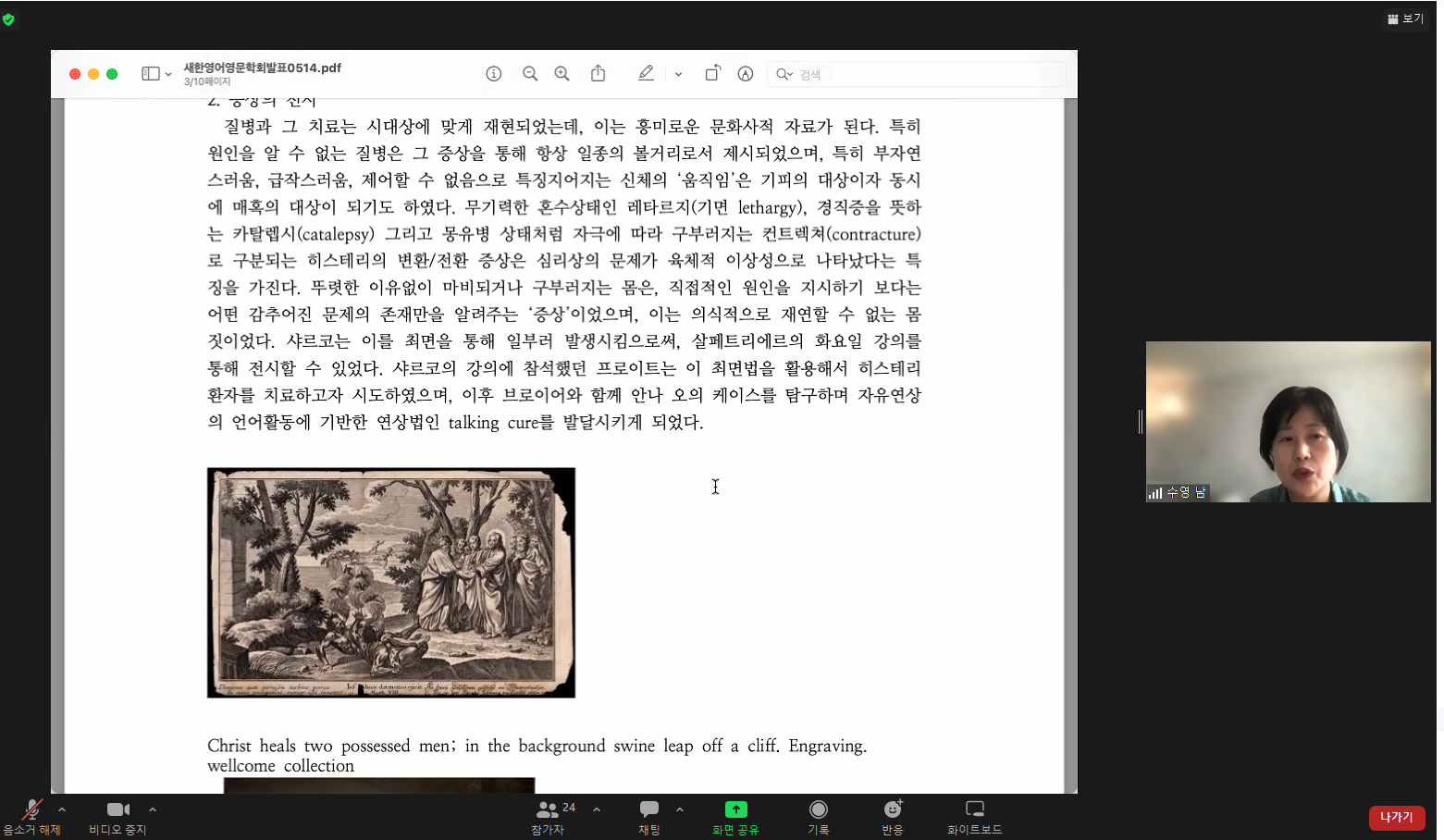Expand audio settings arrow beside mute
The image size is (1444, 840).
click(x=62, y=809)
